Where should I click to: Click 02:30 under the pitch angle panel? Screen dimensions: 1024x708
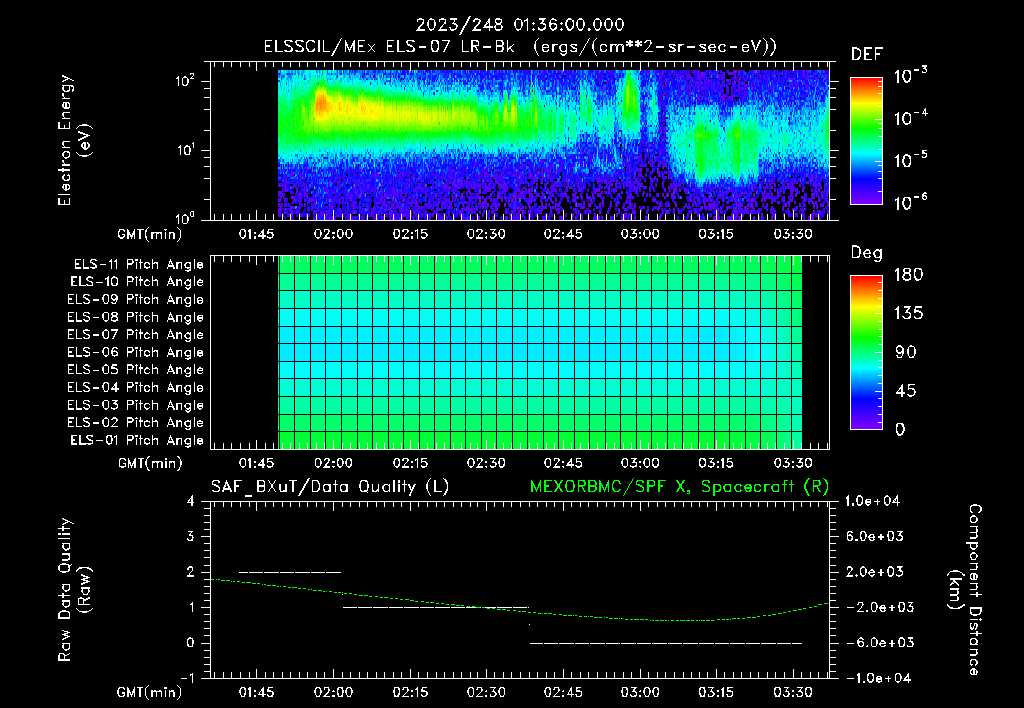(486, 464)
